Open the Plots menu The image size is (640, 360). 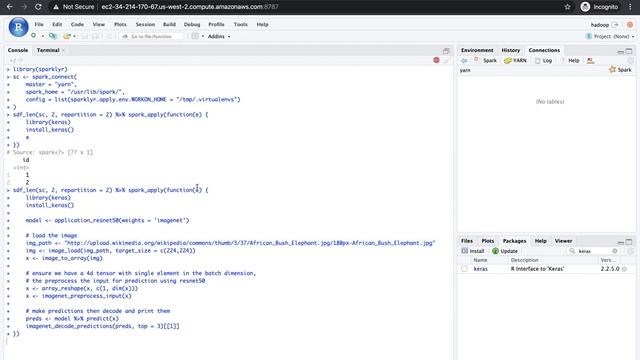(x=120, y=24)
